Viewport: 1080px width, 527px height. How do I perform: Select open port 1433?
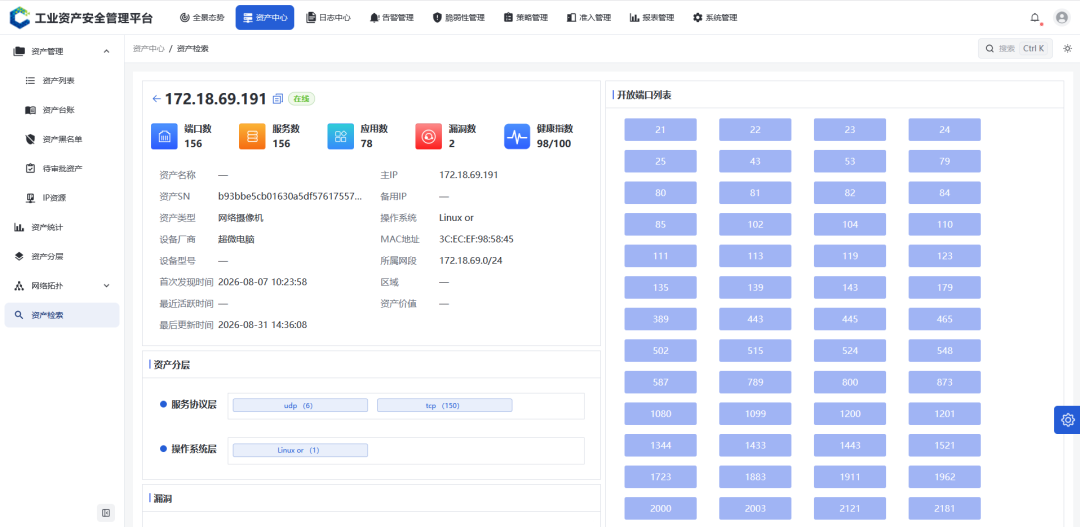click(x=755, y=445)
